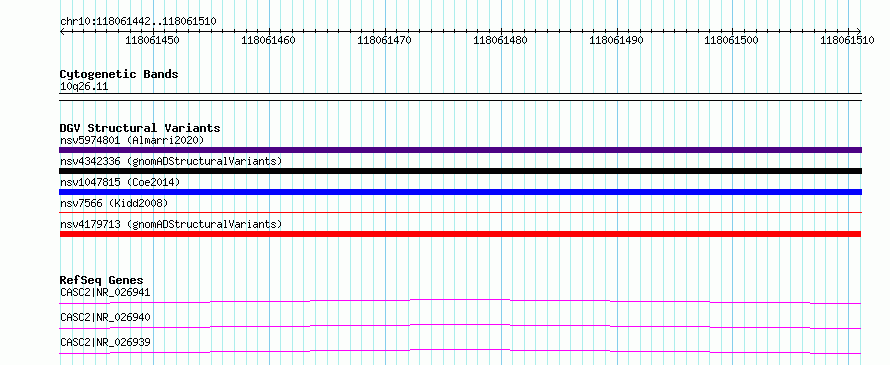Click the purple nsv5974801 variant bar
This screenshot has width=890, height=365.
[x=460, y=150]
